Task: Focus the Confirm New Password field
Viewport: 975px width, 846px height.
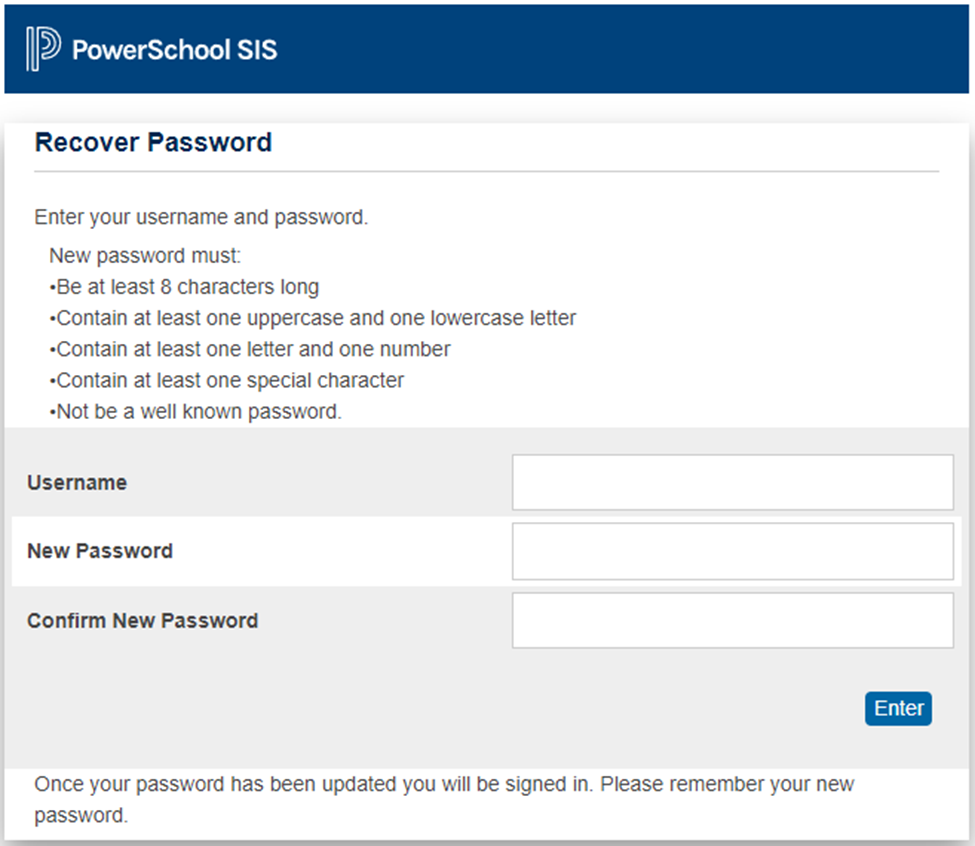Action: pyautogui.click(x=732, y=620)
